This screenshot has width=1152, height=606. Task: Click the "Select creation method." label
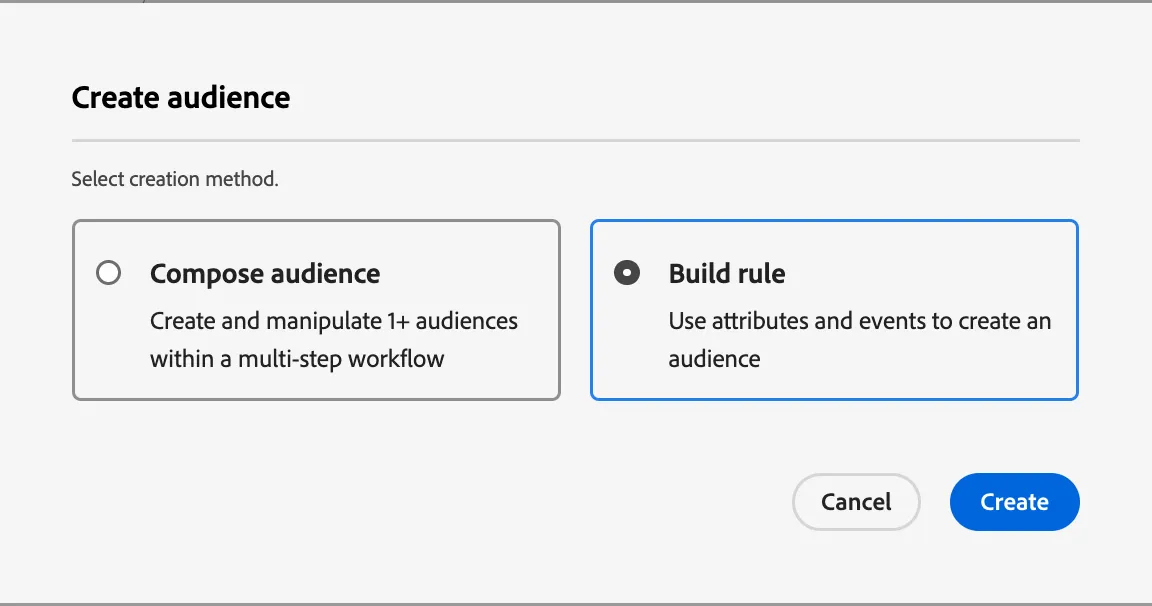click(175, 178)
